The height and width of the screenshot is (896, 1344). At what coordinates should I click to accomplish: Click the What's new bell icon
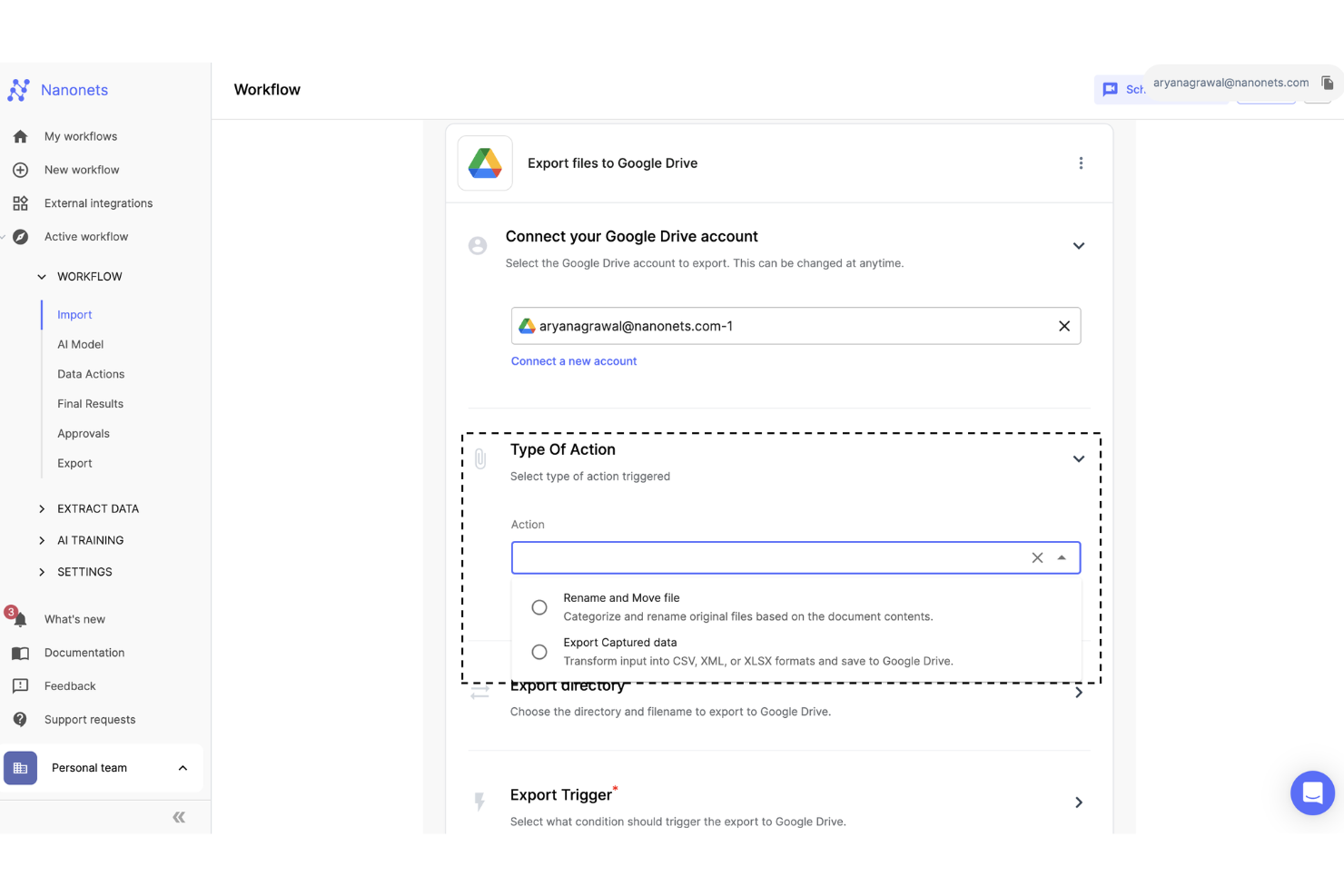click(20, 619)
